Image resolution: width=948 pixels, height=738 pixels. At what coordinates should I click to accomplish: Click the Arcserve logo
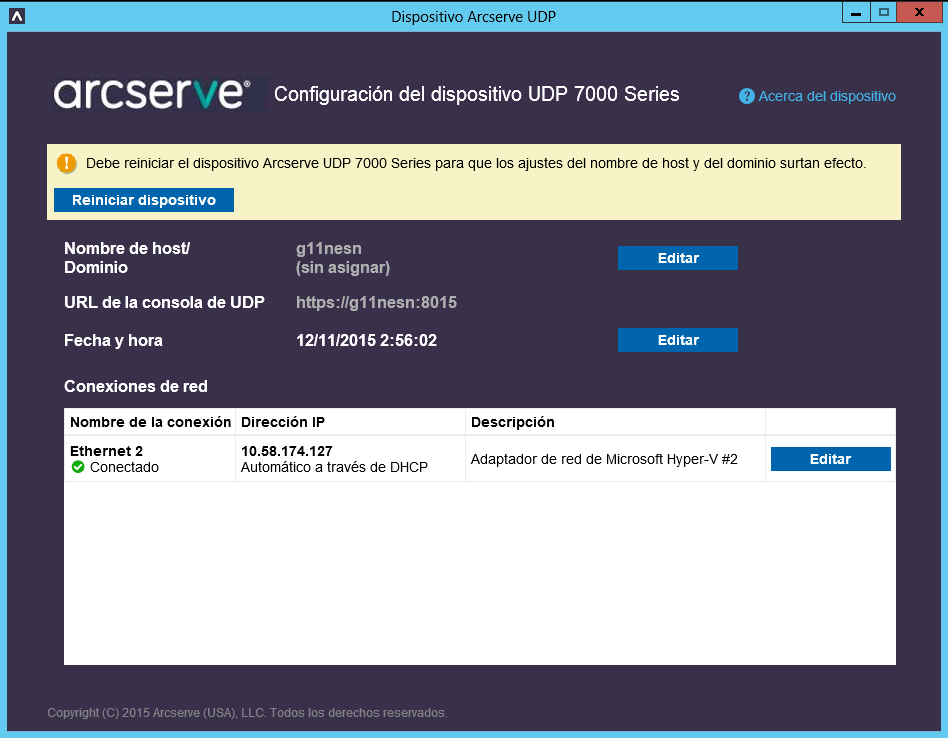[152, 94]
